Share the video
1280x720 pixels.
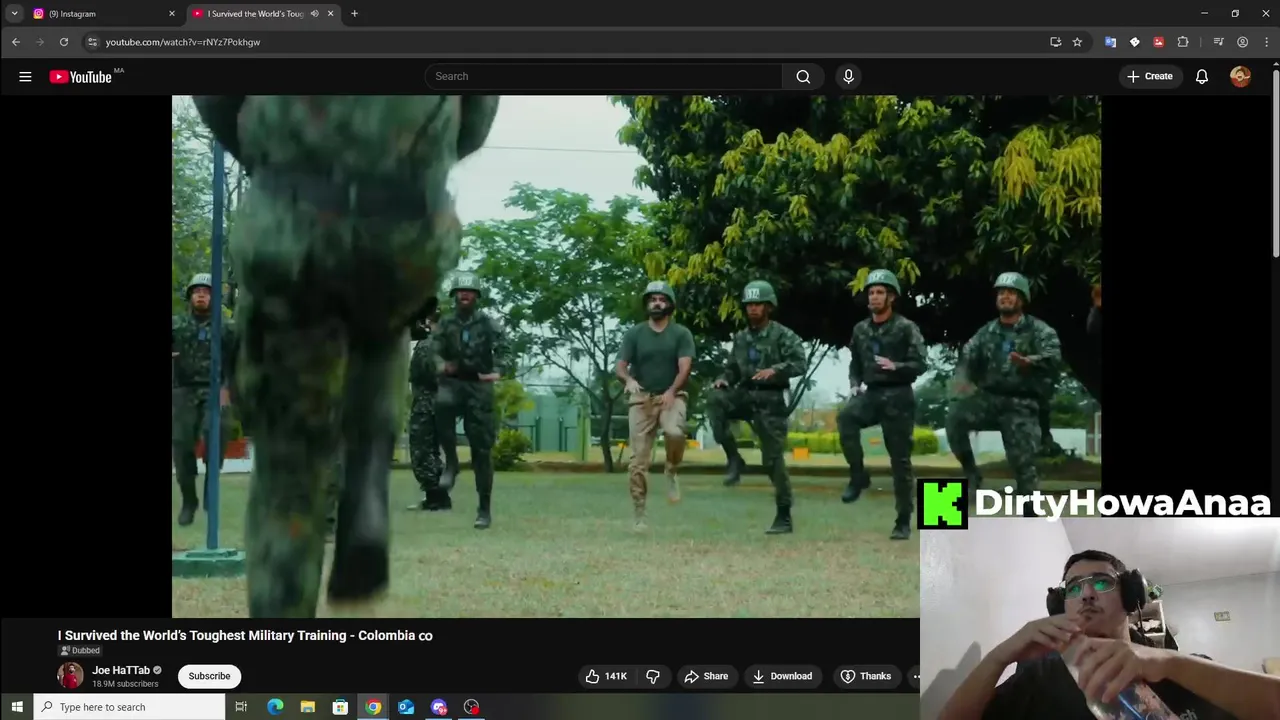(706, 676)
